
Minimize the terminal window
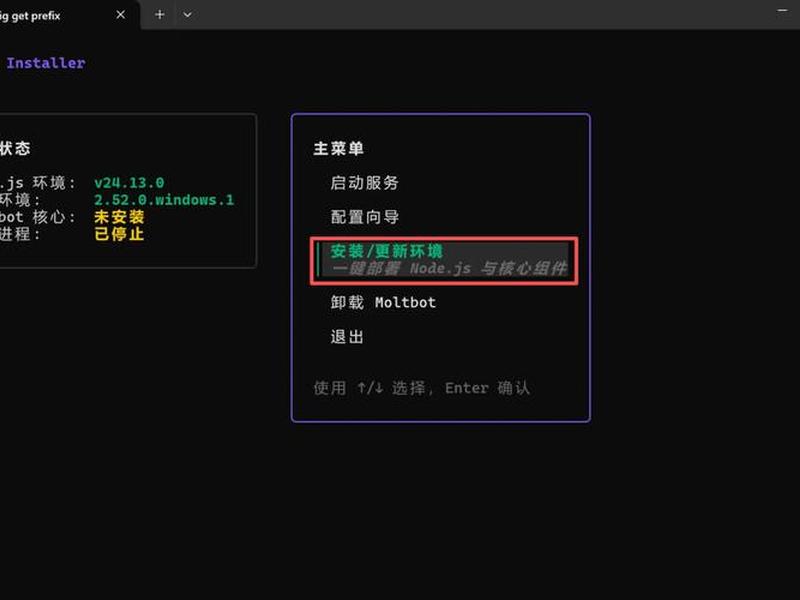[x=783, y=10]
